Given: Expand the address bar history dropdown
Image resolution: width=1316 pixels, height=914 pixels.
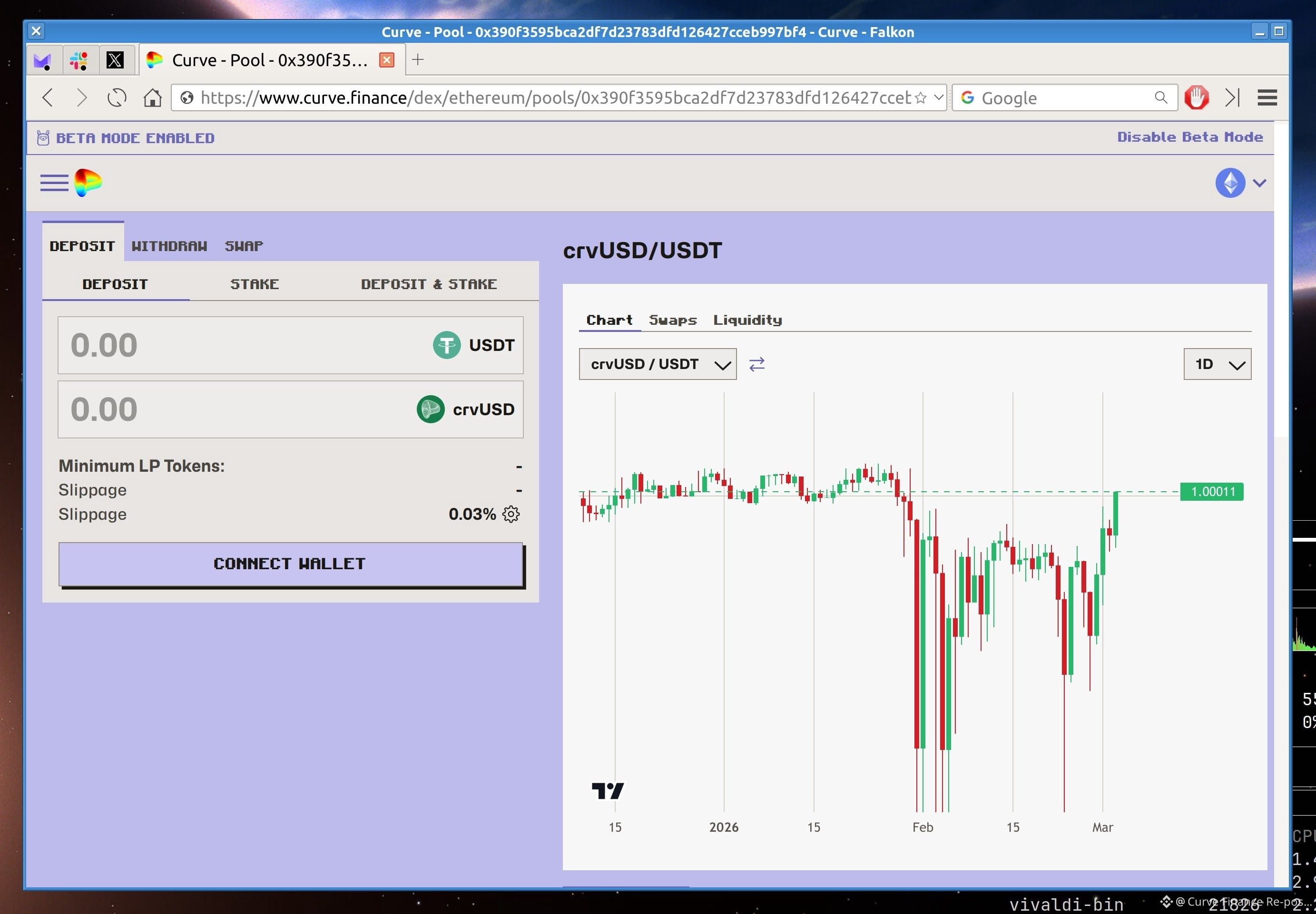Looking at the screenshot, I should click(x=938, y=97).
